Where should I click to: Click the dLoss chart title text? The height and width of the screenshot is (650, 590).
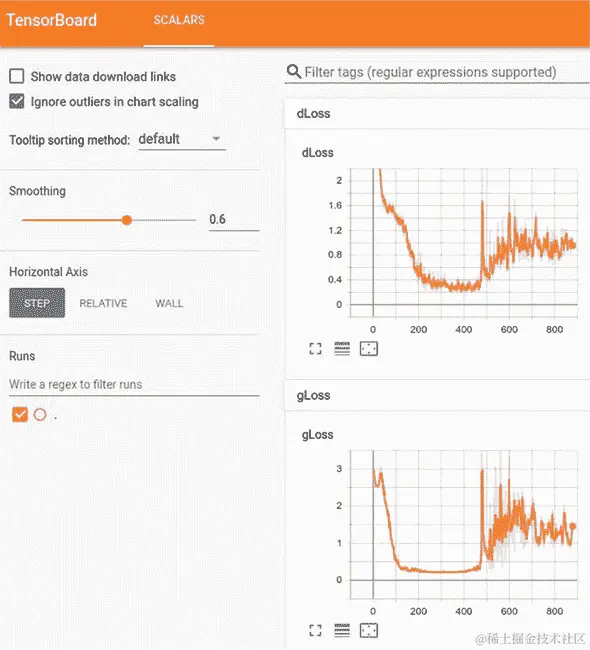[318, 153]
